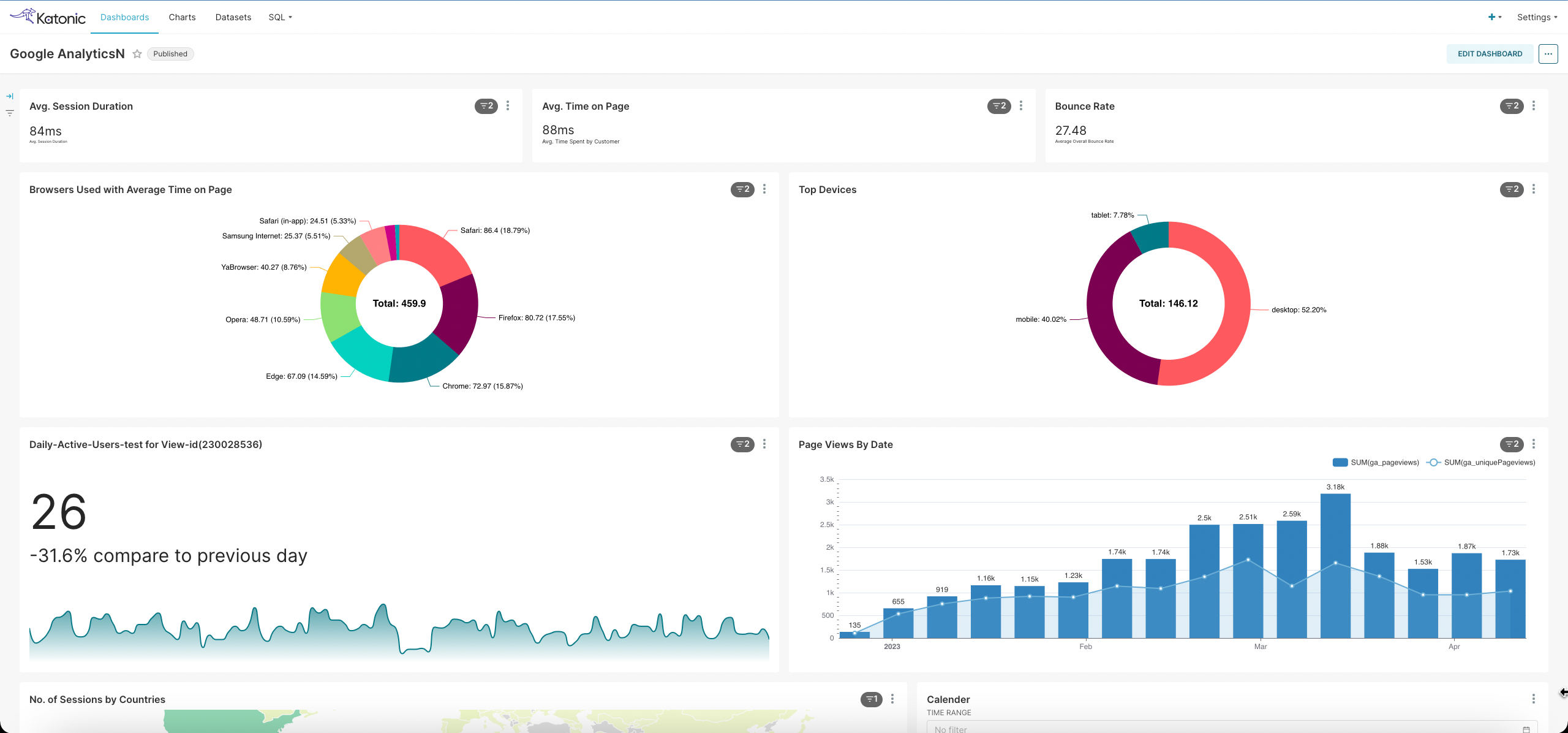Expand the filter bar with the arrow icon
This screenshot has height=733, width=1568.
(10, 96)
